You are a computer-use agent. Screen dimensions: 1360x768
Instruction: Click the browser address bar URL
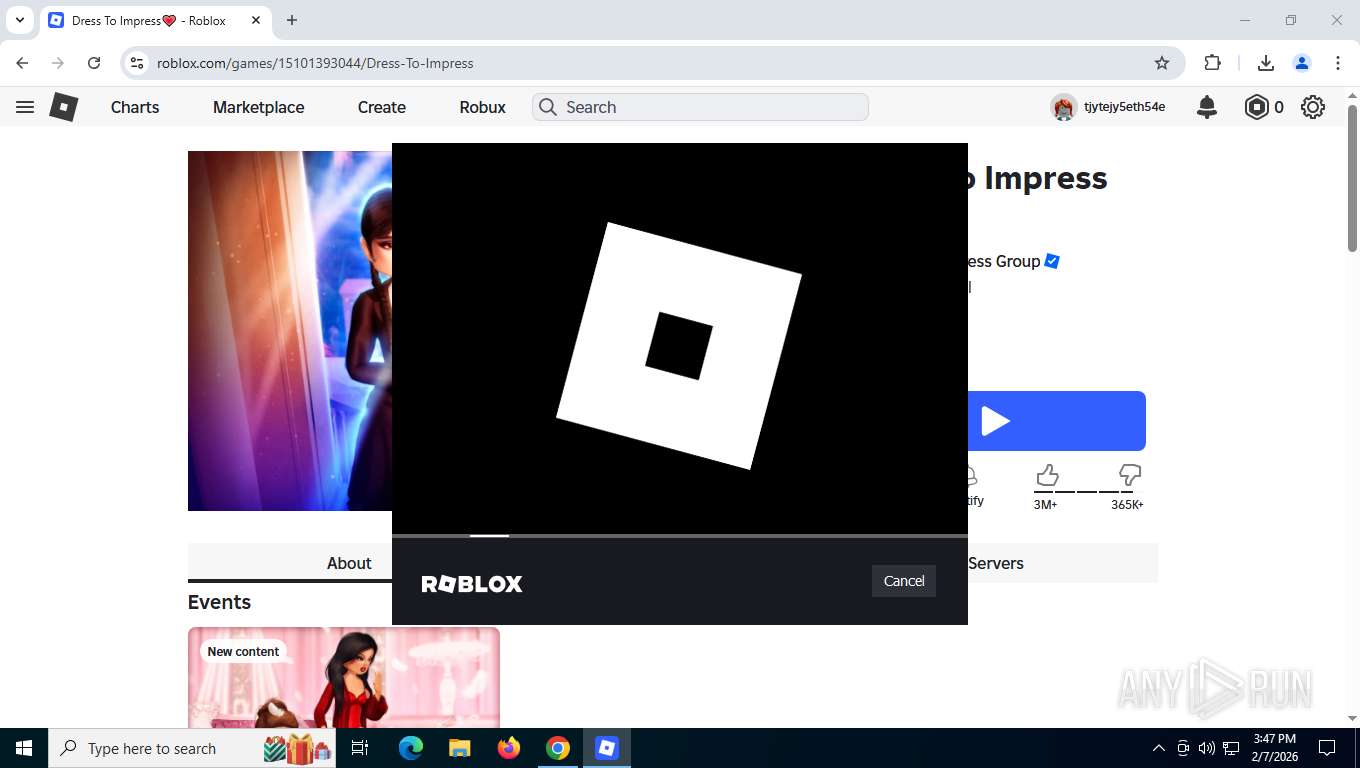315,63
